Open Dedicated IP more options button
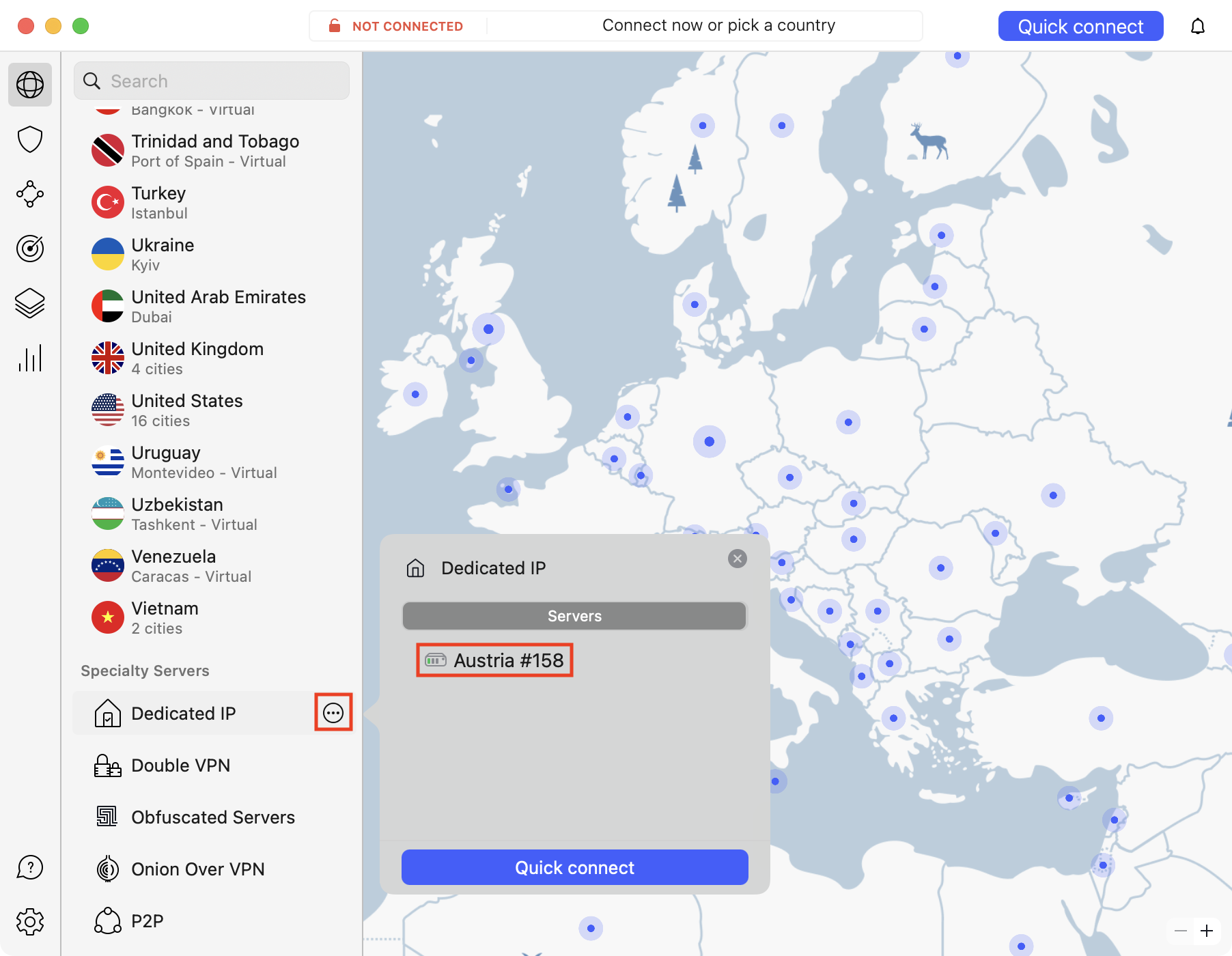This screenshot has width=1232, height=956. [x=333, y=713]
